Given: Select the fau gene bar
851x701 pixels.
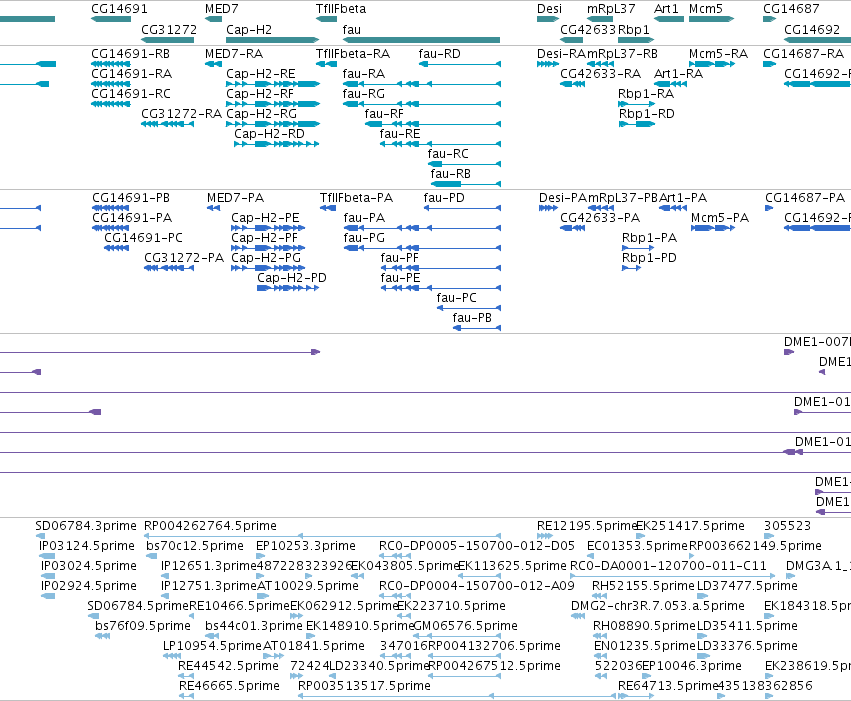Looking at the screenshot, I should (421, 40).
